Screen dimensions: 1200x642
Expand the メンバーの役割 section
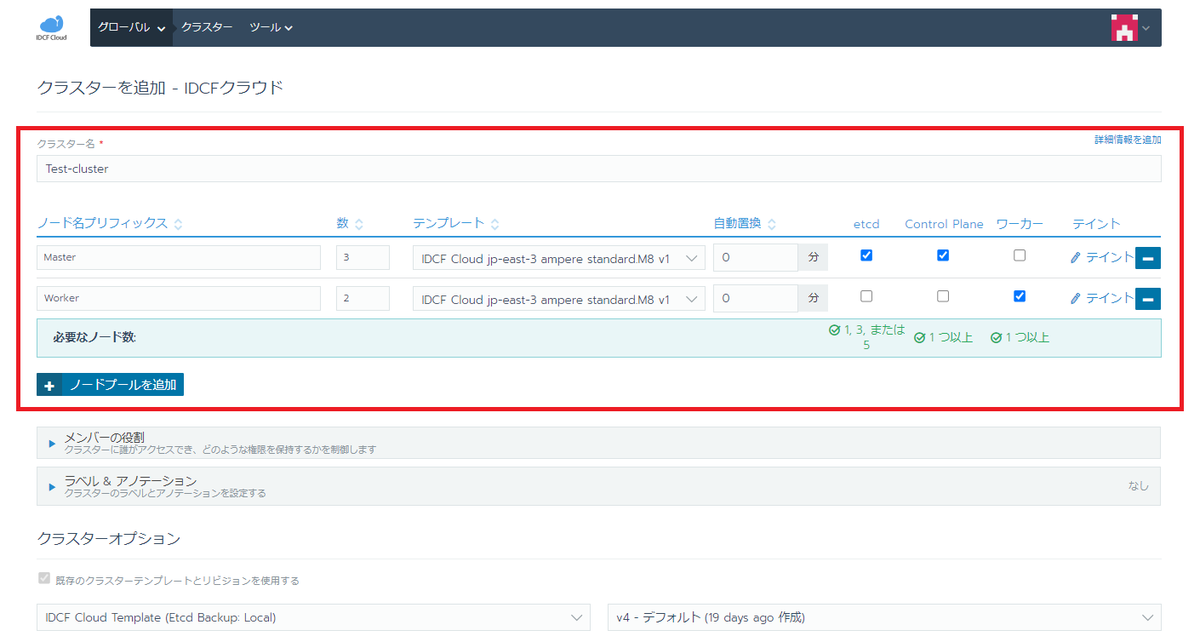tap(599, 443)
